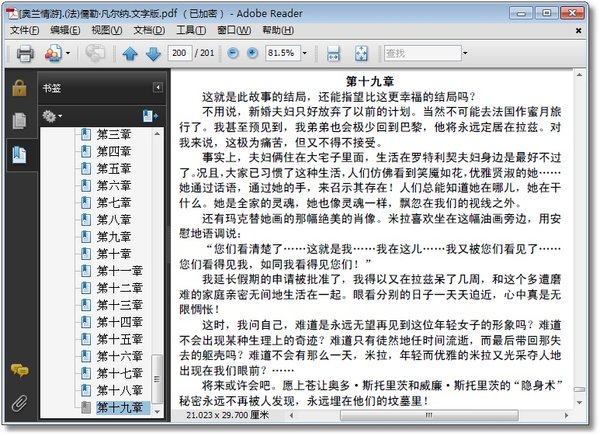The image size is (600, 436).
Task: Click page size text 21.023 x 29.700 厘米
Action: click(227, 415)
